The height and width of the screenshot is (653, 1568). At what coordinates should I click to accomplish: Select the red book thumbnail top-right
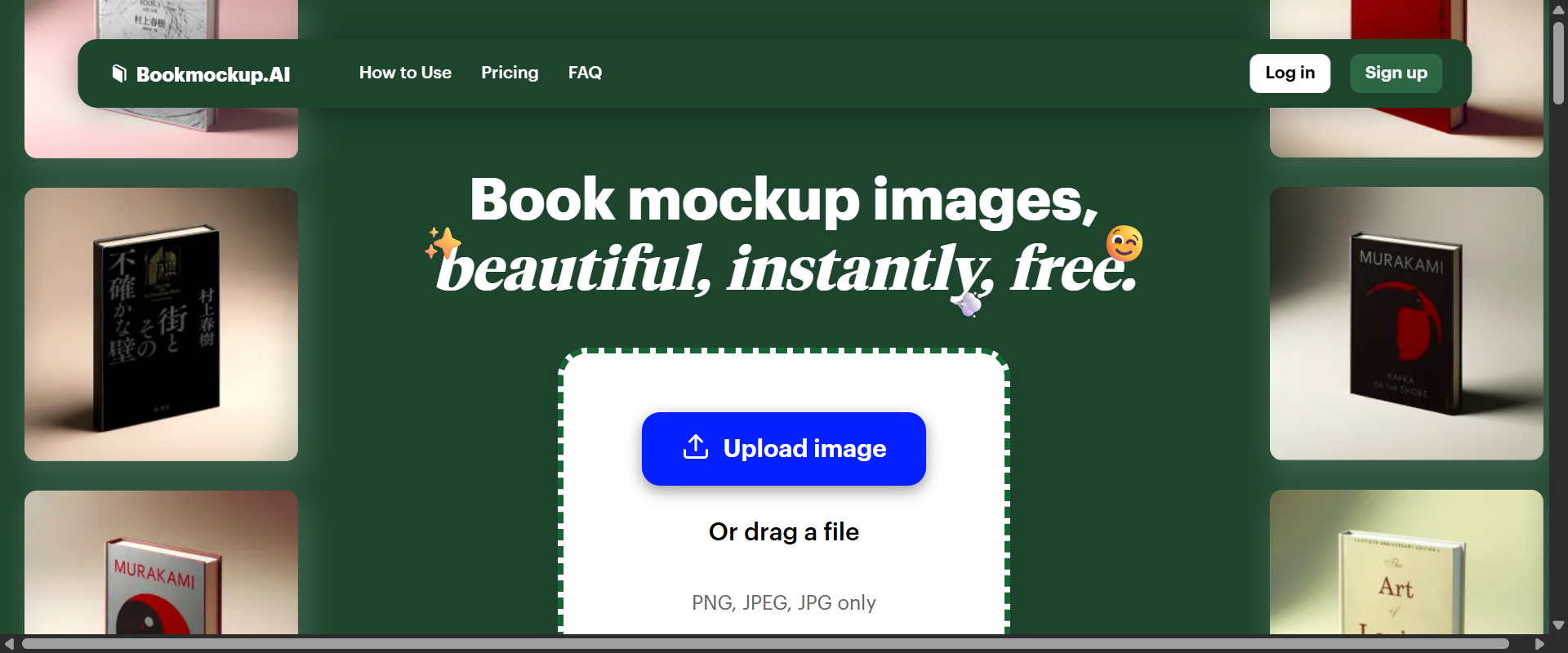coord(1406,132)
